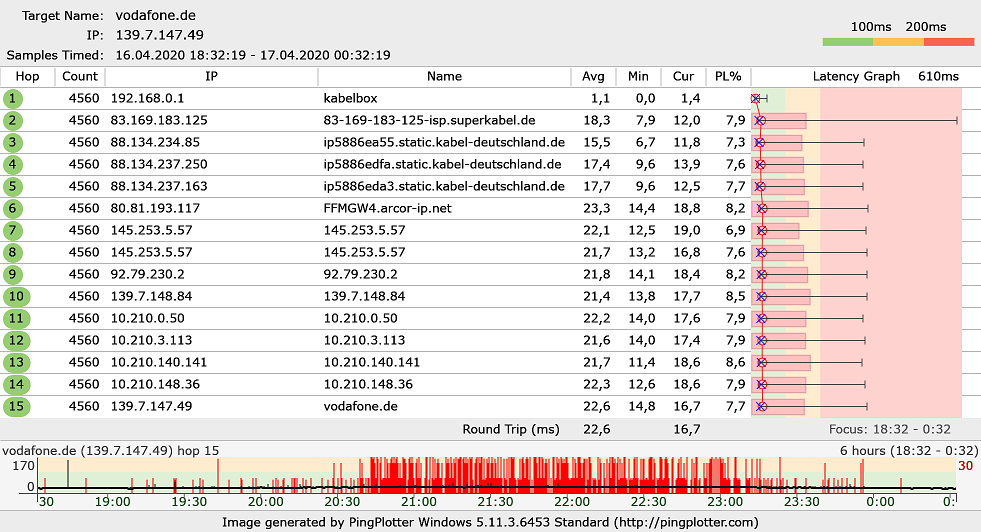
Task: Click the hop 7 green badge
Action: [x=13, y=230]
